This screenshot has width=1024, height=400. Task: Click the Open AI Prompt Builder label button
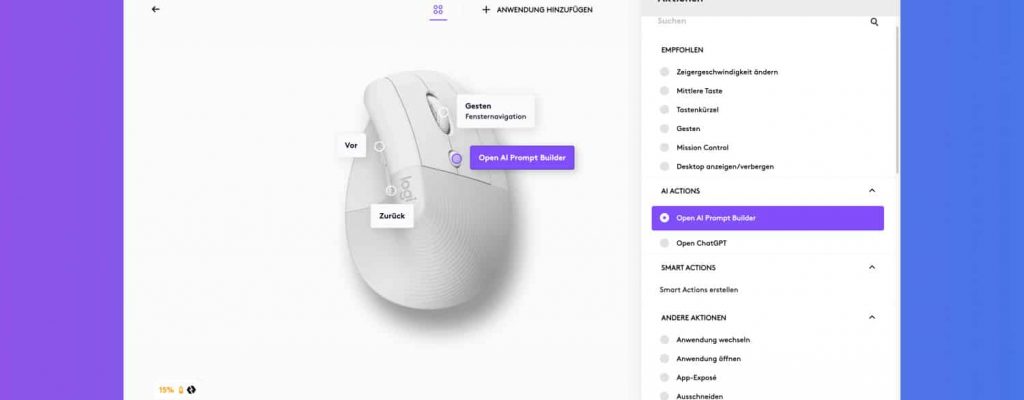point(522,158)
